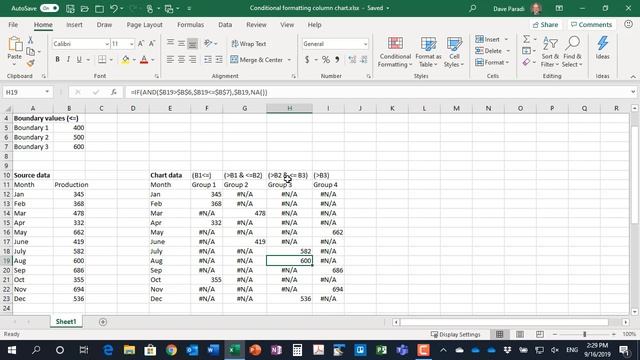The image size is (640, 360).
Task: Click the Paste clipboard icon
Action: (15, 44)
